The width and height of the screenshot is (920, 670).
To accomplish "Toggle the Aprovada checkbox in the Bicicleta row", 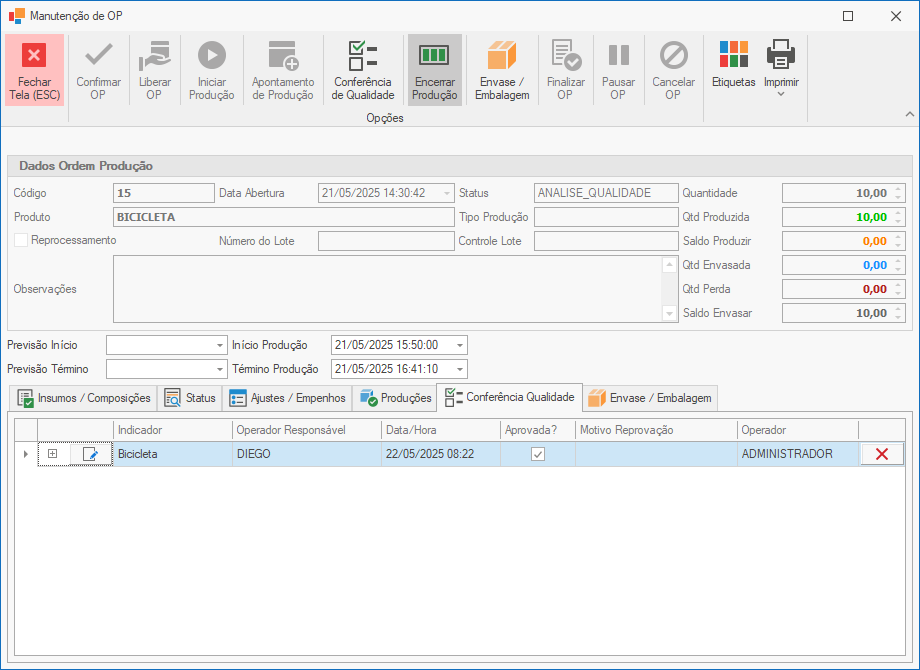I will pyautogui.click(x=538, y=454).
